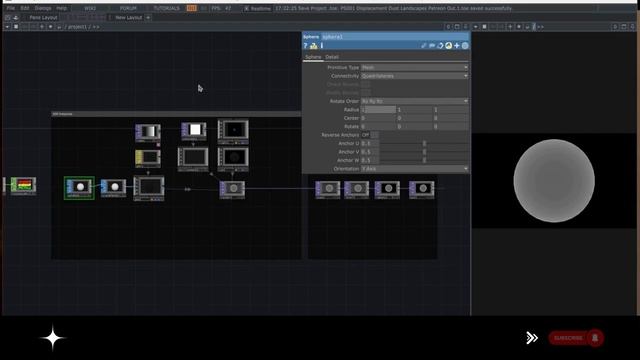This screenshot has width=640, height=360.
Task: Select the second blue sphere node
Action: point(113,188)
